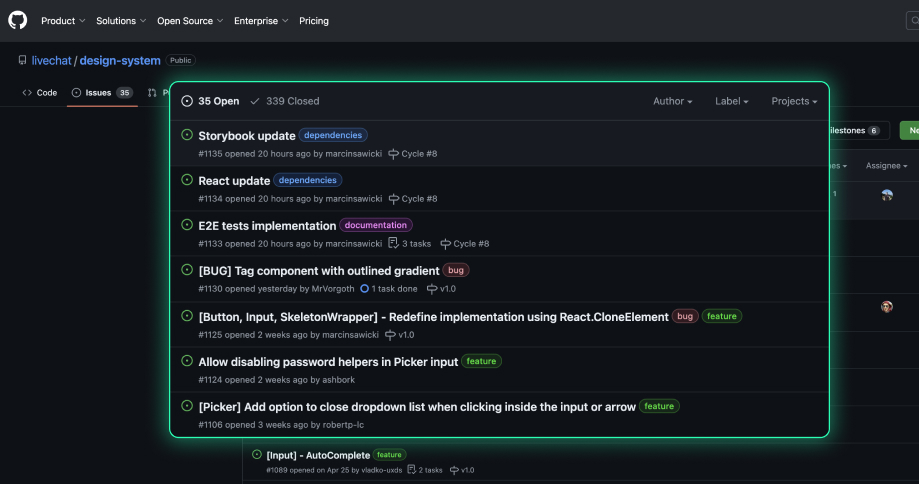Click the blue dependencies label on Storybook update
Image resolution: width=919 pixels, height=484 pixels.
333,135
